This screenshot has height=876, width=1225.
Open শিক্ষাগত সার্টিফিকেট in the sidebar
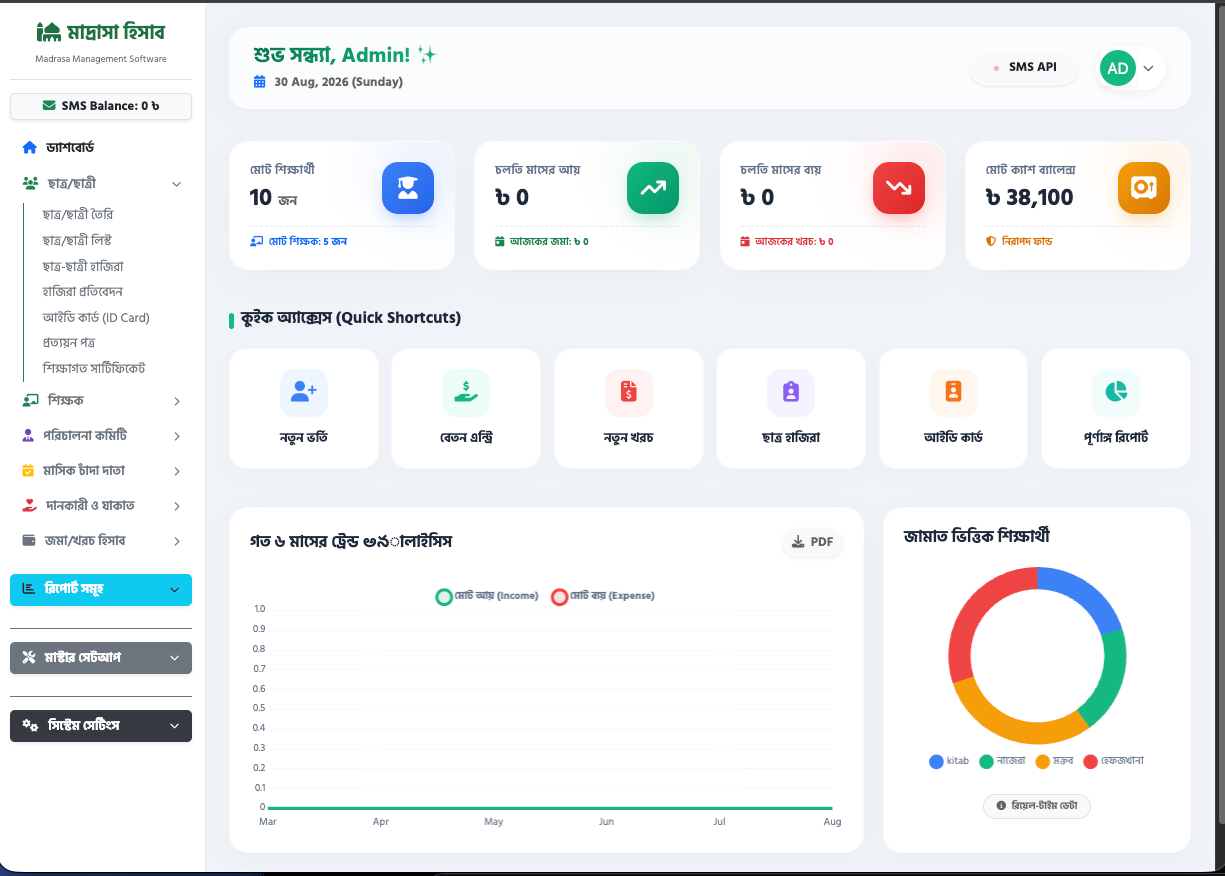tap(94, 368)
